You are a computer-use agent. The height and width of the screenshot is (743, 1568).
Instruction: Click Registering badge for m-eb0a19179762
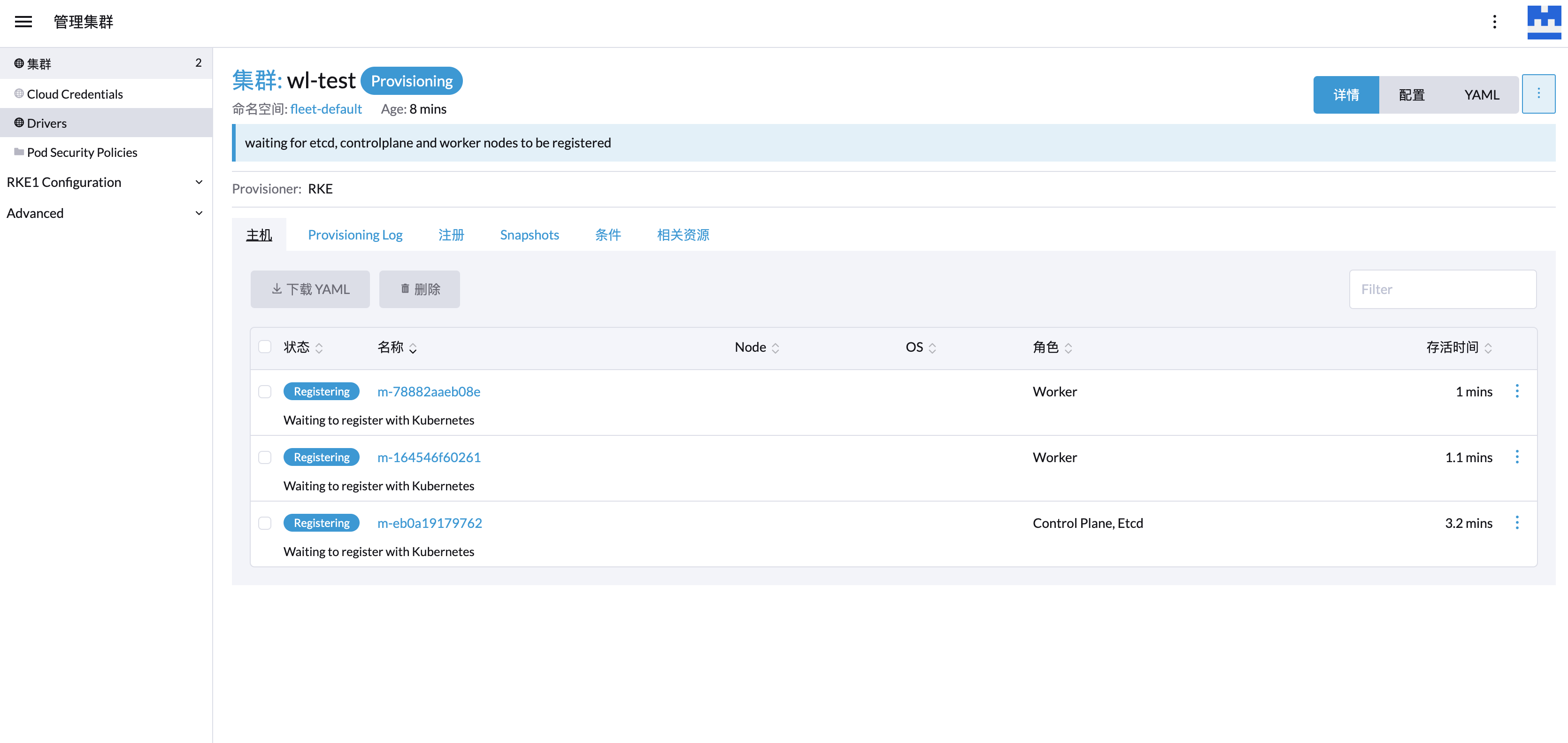click(x=322, y=523)
